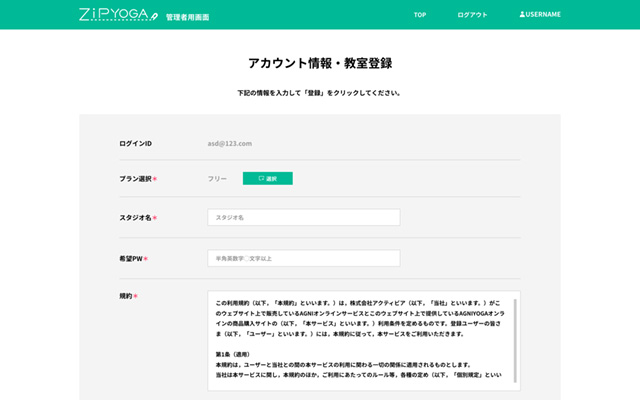The image size is (640, 400).
Task: Click the スタジオ名 field label
Action: [136, 217]
